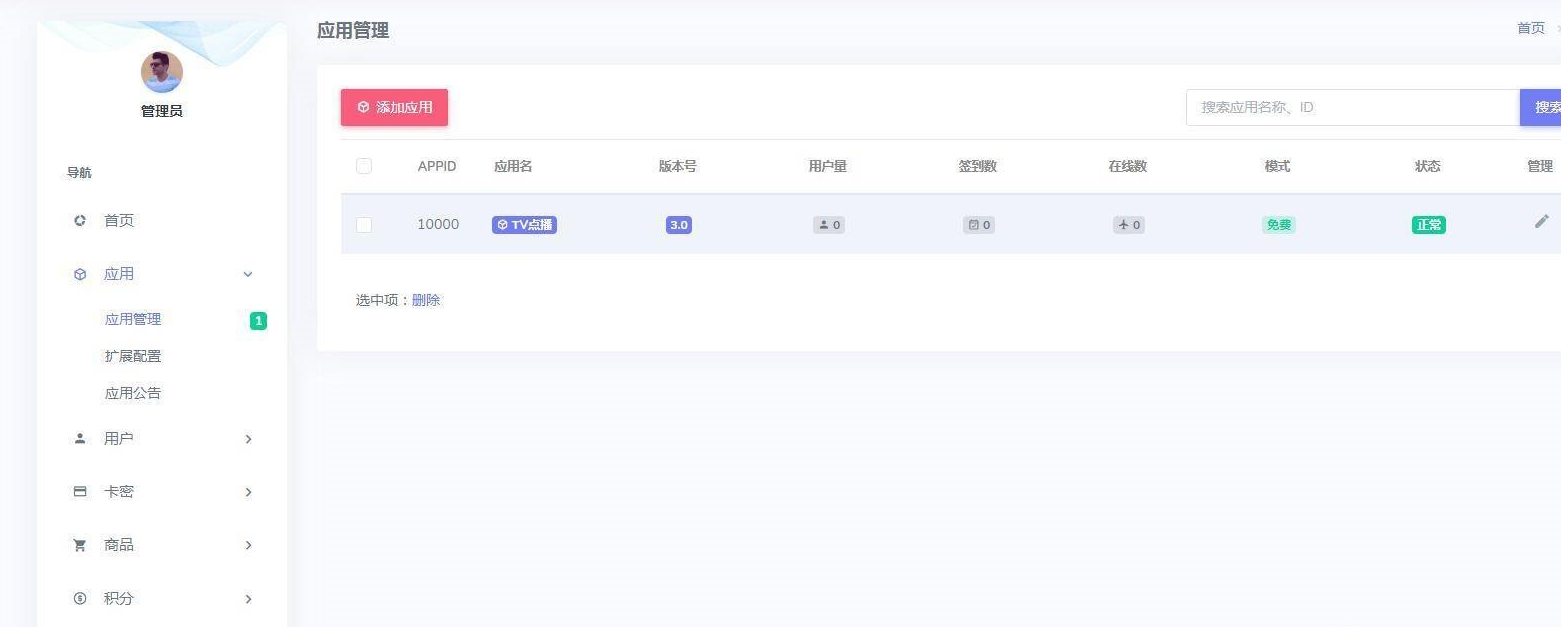The height and width of the screenshot is (627, 1561).
Task: Click the 商品 shopping cart icon
Action: [80, 545]
